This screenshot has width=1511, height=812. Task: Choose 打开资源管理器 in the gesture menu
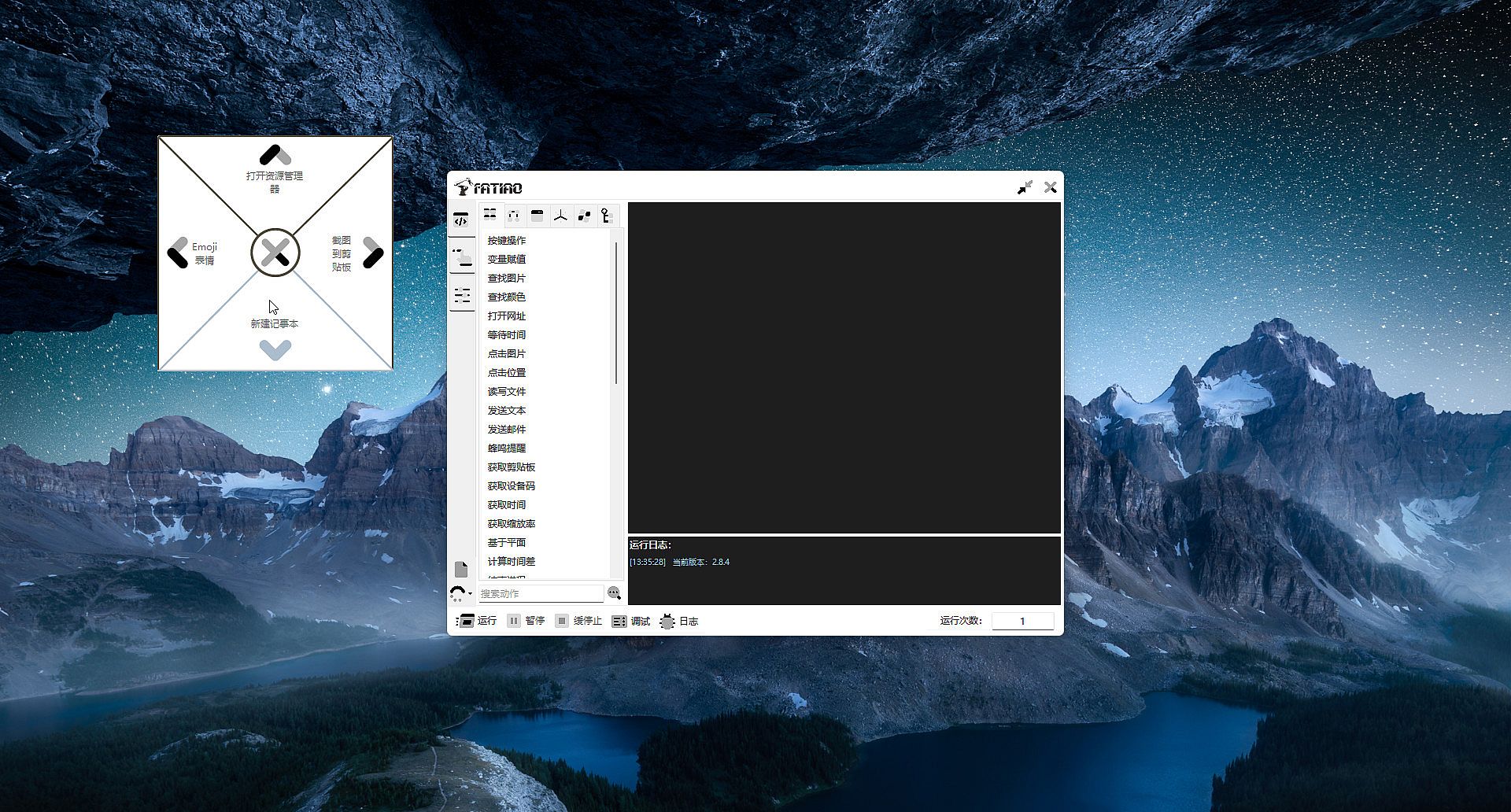(x=275, y=182)
